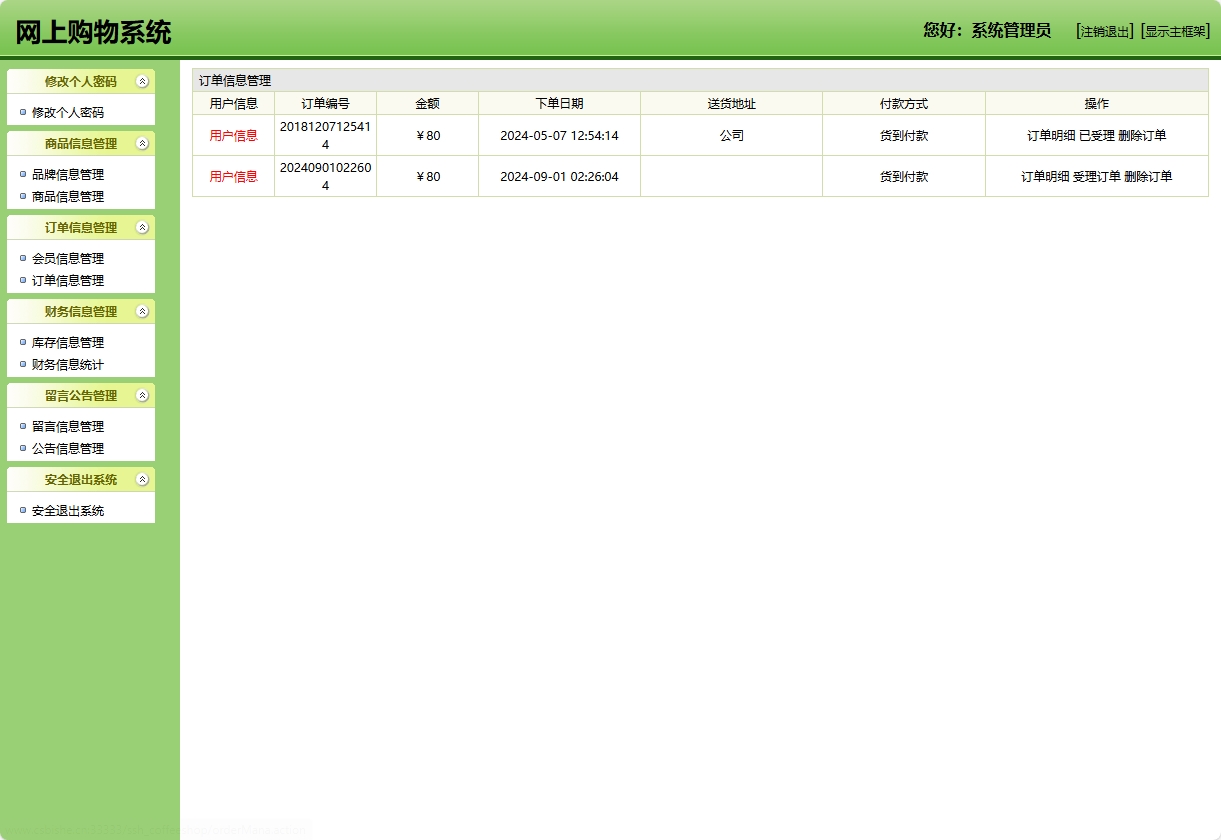
Task: Open 品牌信息管理 in sidebar
Action: point(68,175)
